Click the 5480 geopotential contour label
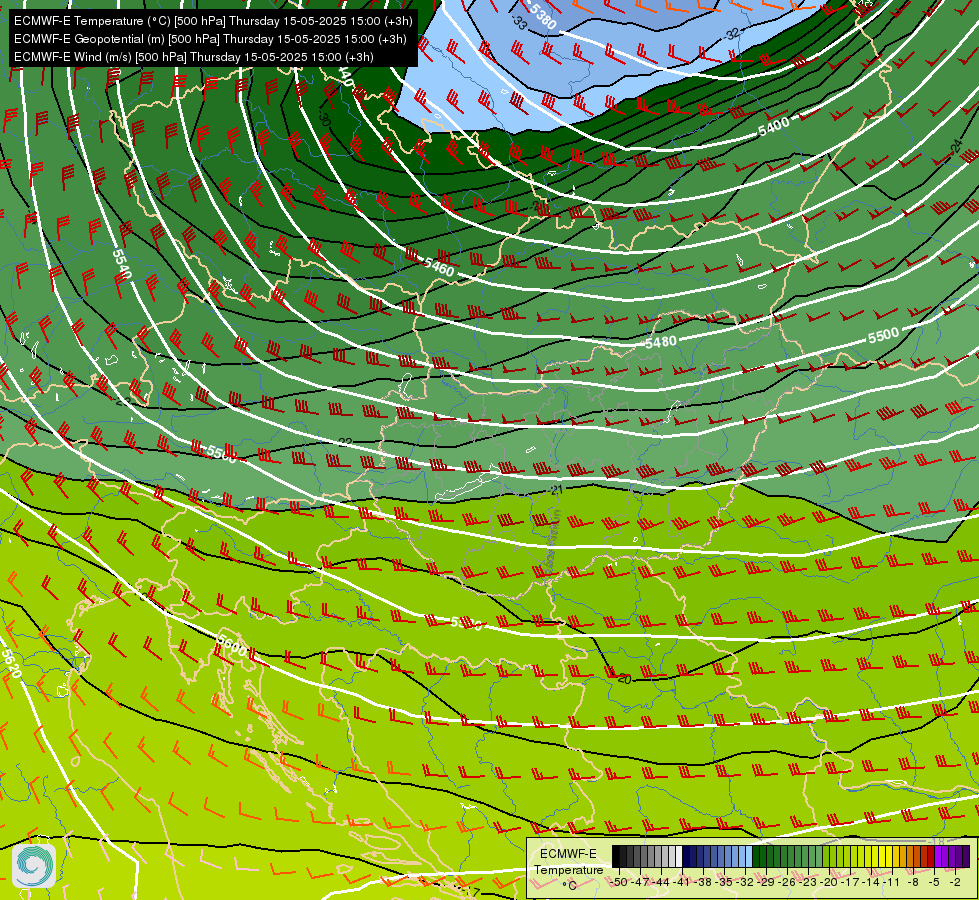Image resolution: width=979 pixels, height=900 pixels. click(x=661, y=342)
